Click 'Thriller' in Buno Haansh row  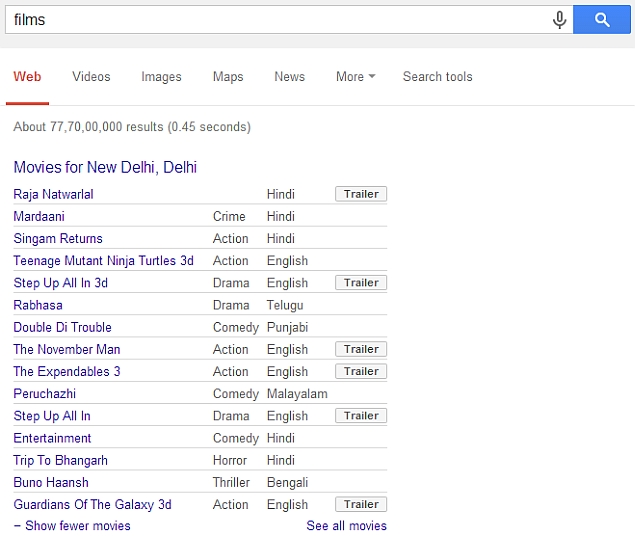[232, 482]
